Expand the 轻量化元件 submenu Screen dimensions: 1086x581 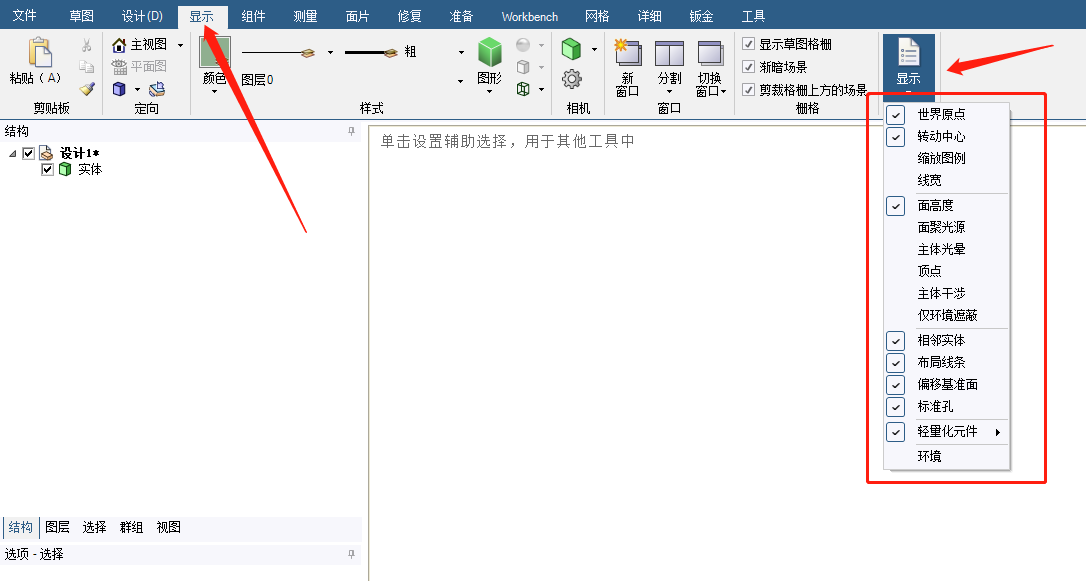pos(997,431)
